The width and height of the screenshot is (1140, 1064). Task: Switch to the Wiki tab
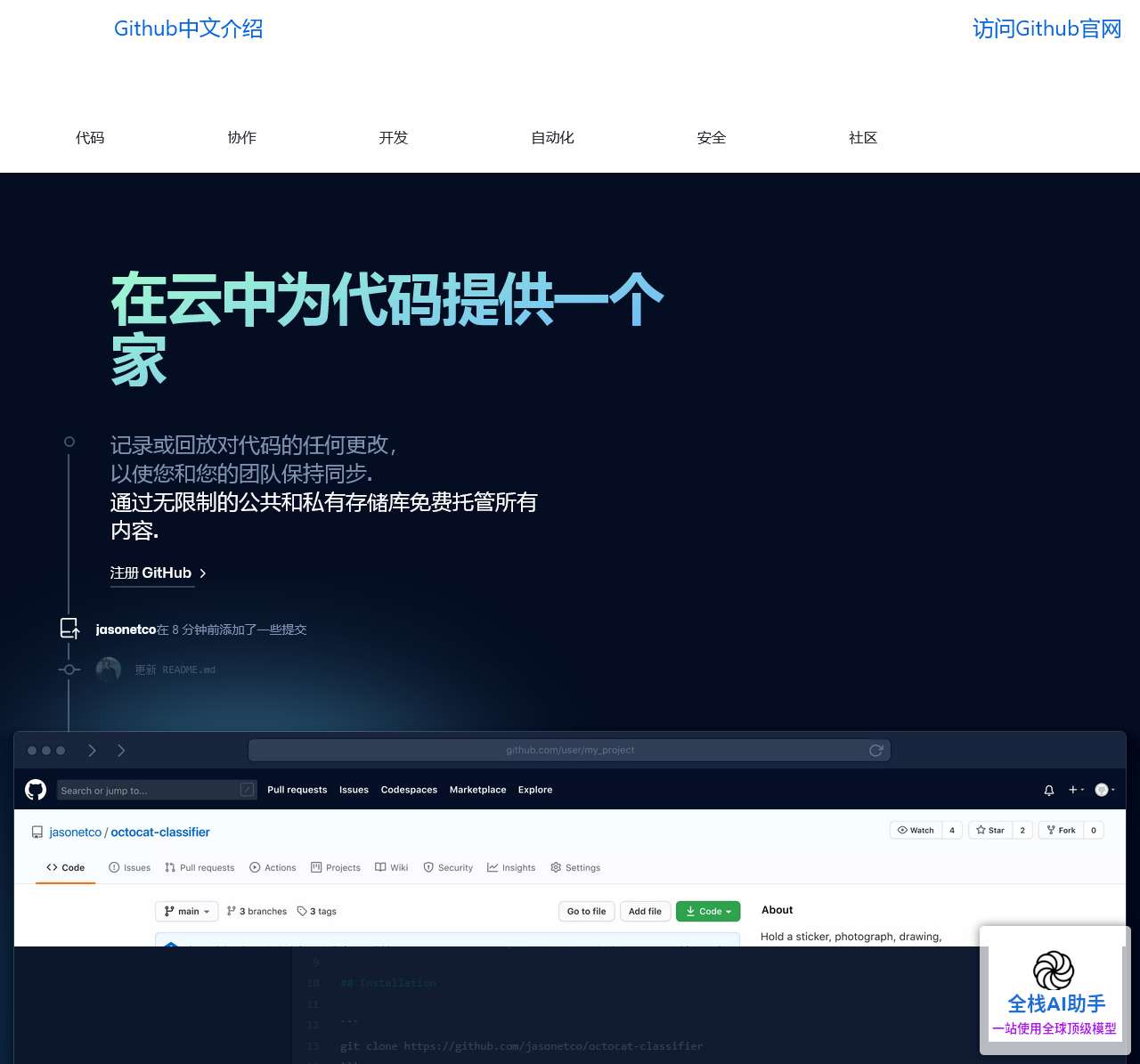click(392, 867)
